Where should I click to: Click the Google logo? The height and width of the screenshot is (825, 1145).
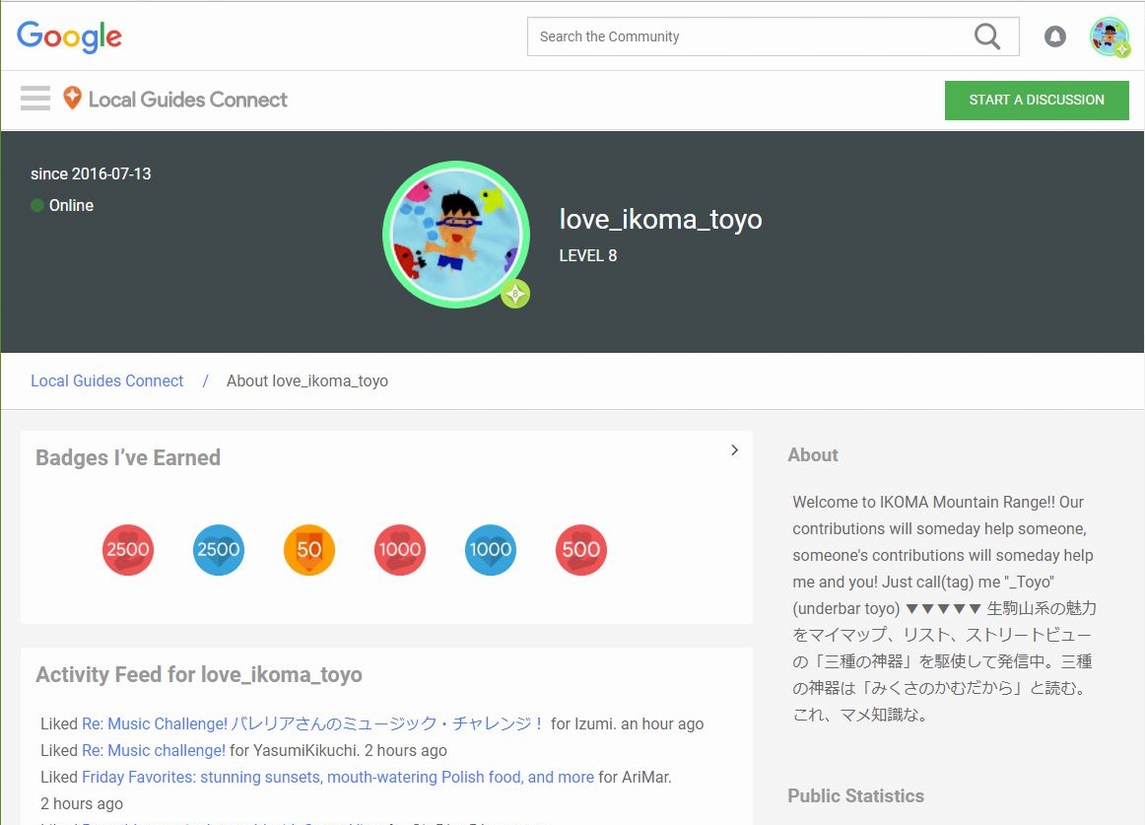point(69,37)
